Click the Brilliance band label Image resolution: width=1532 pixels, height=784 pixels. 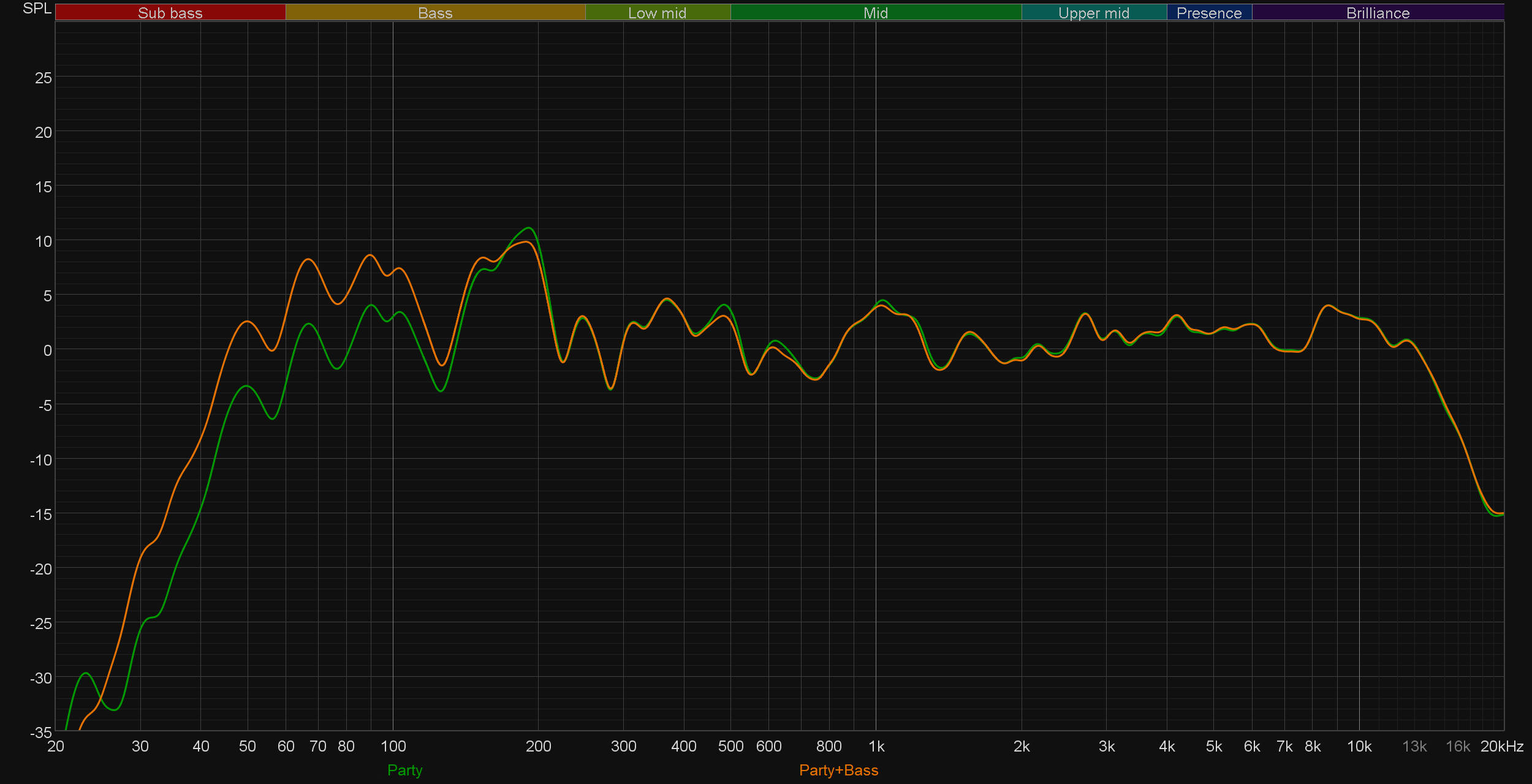click(1378, 13)
